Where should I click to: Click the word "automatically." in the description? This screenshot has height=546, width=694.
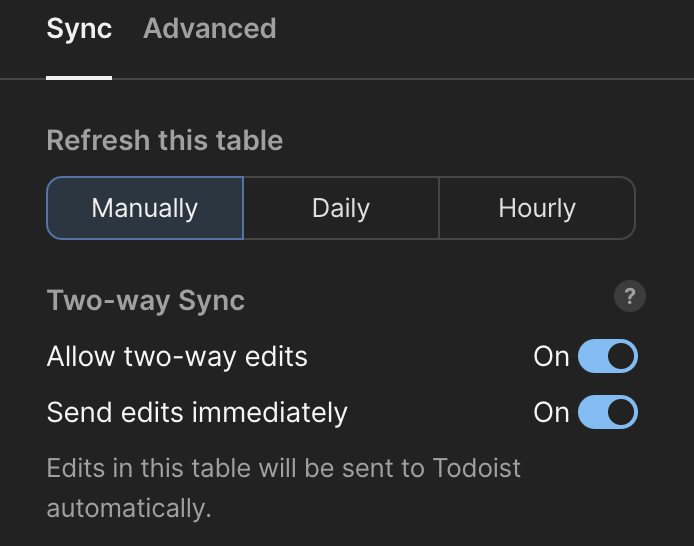(129, 507)
